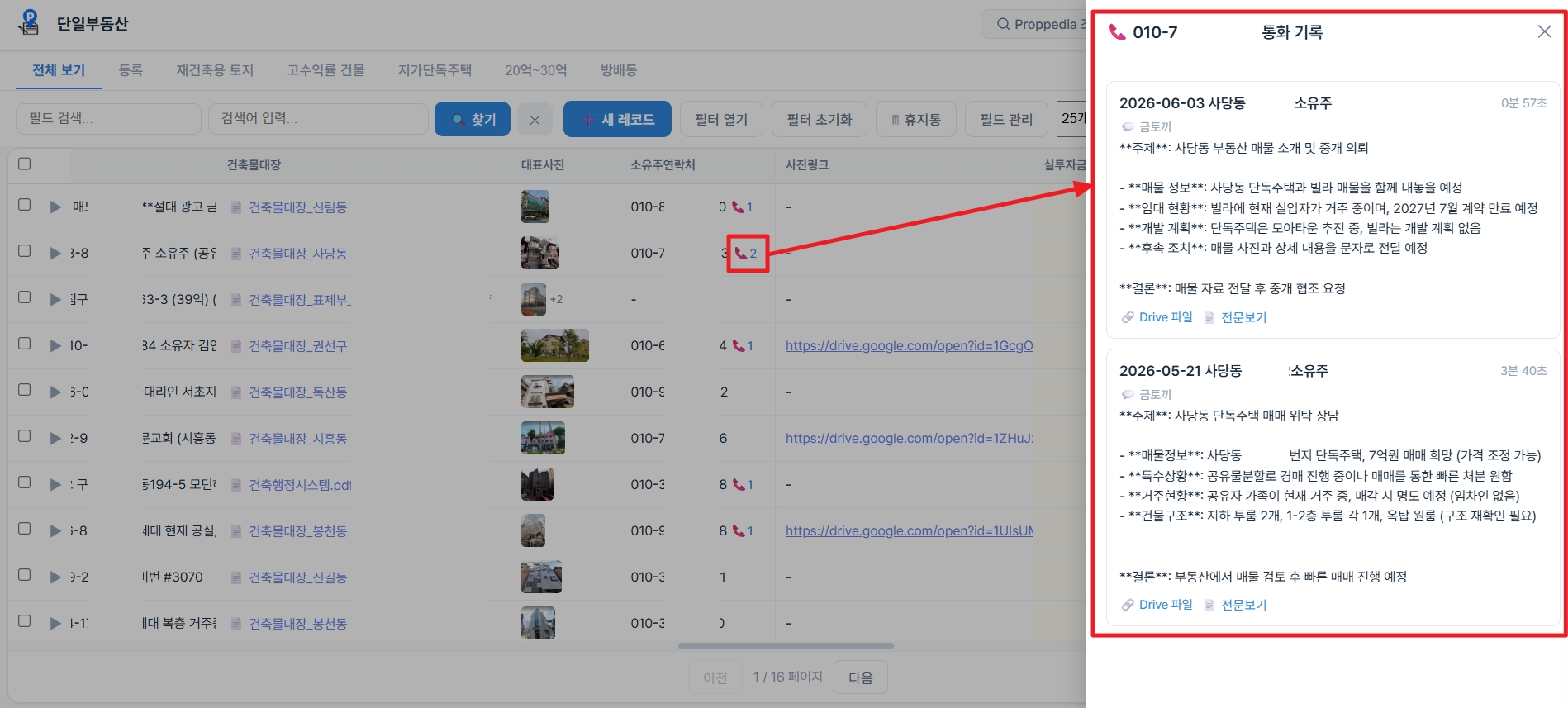
Task: Open the 재건축용 토지 tab
Action: point(215,70)
